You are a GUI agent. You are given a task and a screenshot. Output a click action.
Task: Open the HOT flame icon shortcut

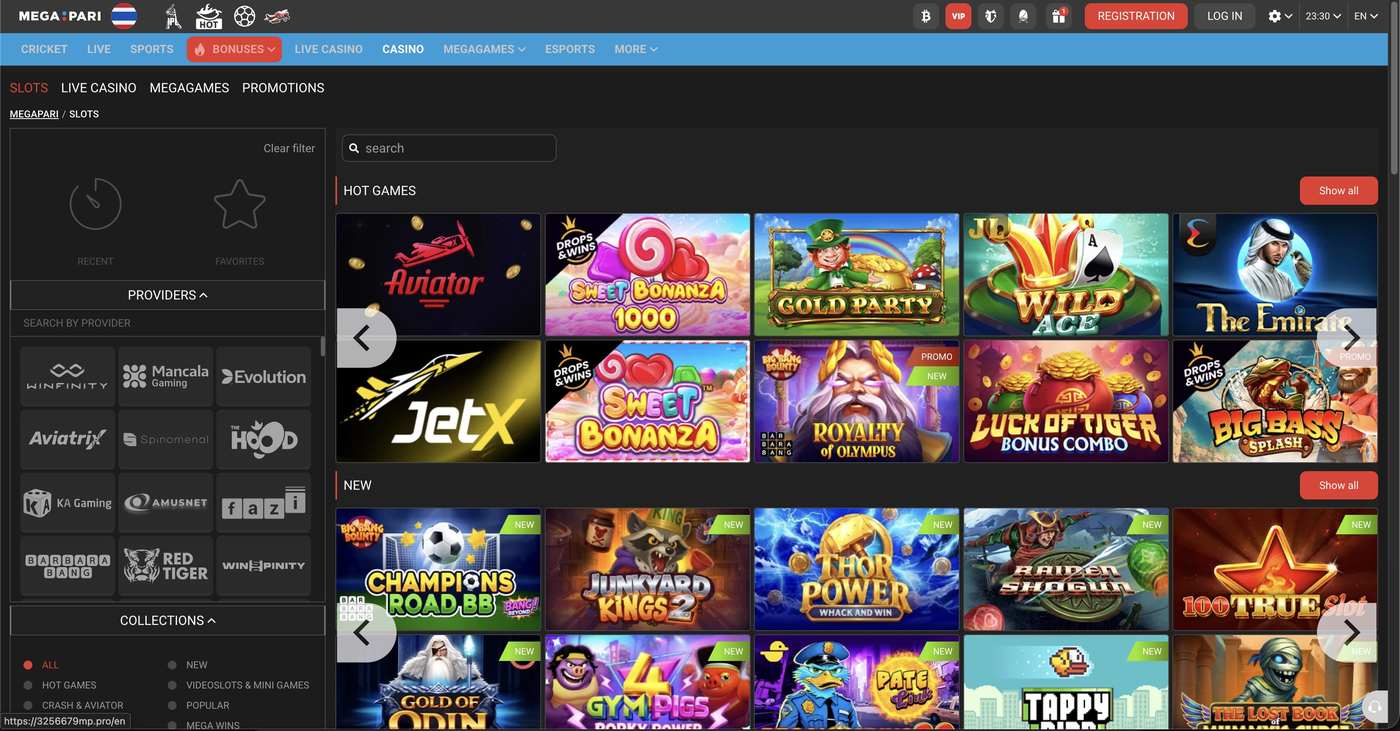point(209,16)
